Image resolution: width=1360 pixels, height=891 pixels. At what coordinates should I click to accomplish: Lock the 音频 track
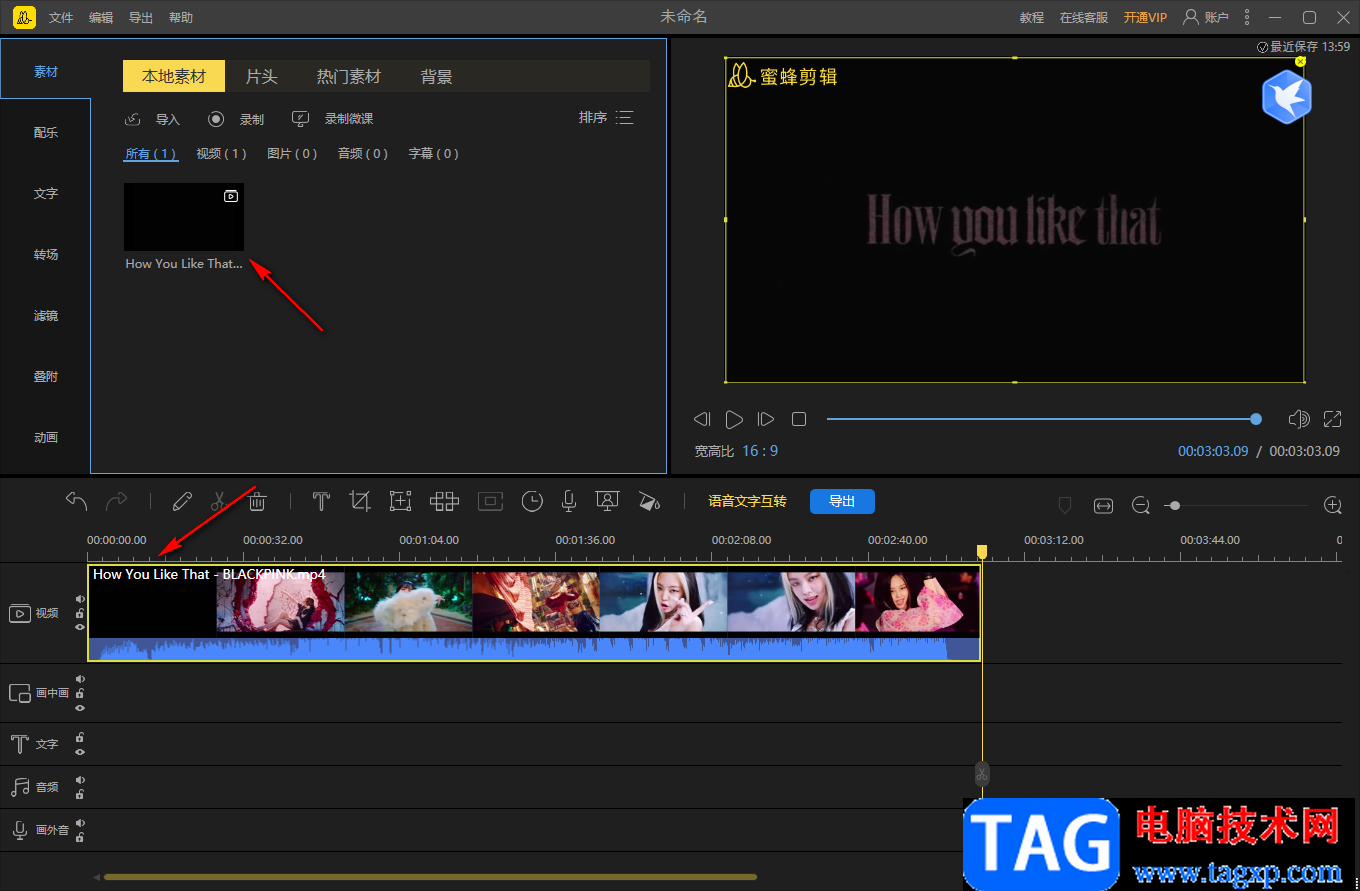tap(80, 794)
